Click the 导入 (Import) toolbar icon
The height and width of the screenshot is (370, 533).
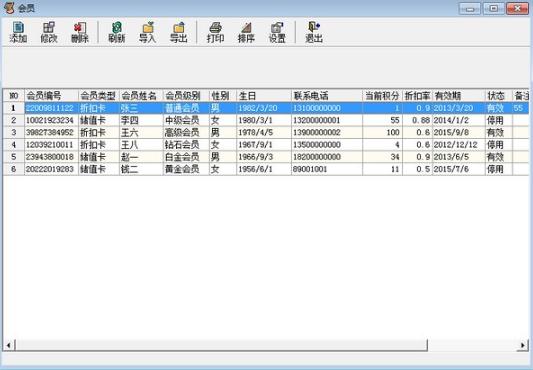coord(148,32)
